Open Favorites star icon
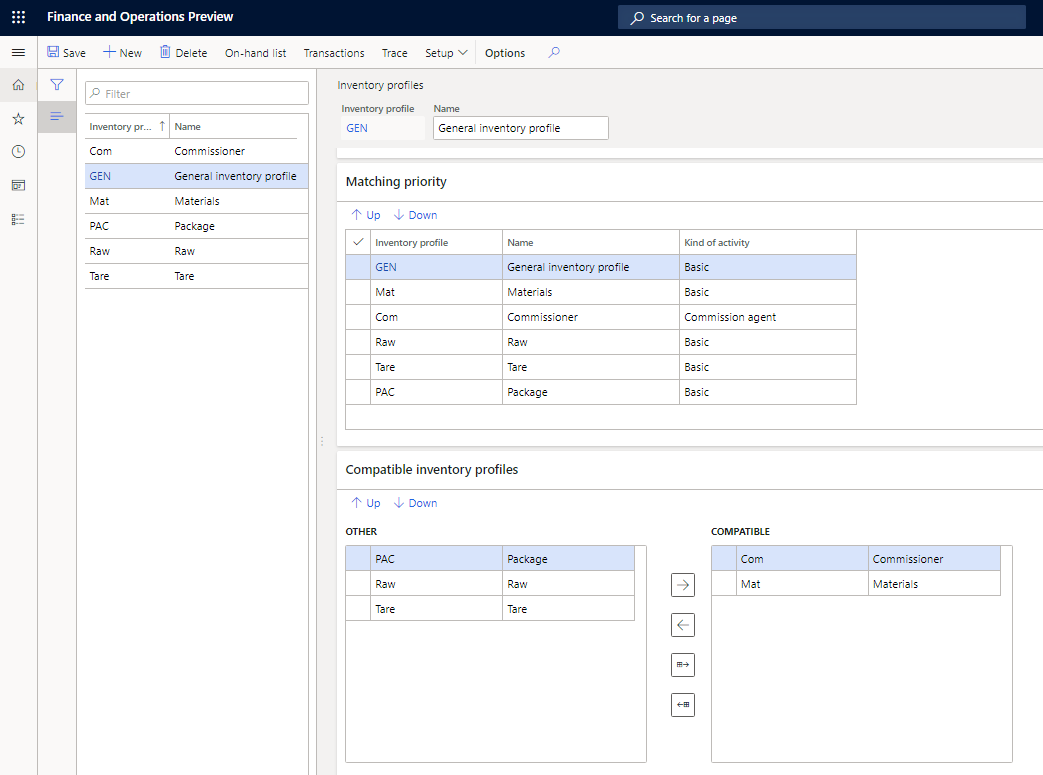 point(19,119)
